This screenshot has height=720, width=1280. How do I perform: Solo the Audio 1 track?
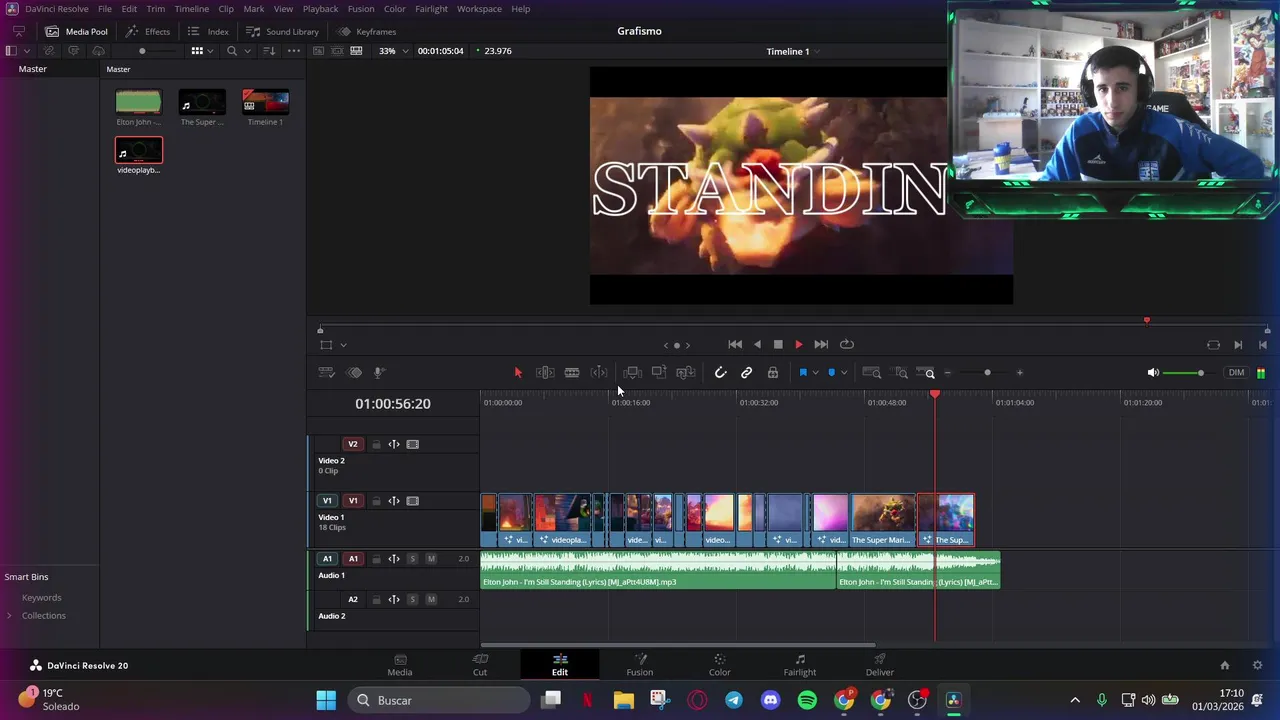point(412,559)
